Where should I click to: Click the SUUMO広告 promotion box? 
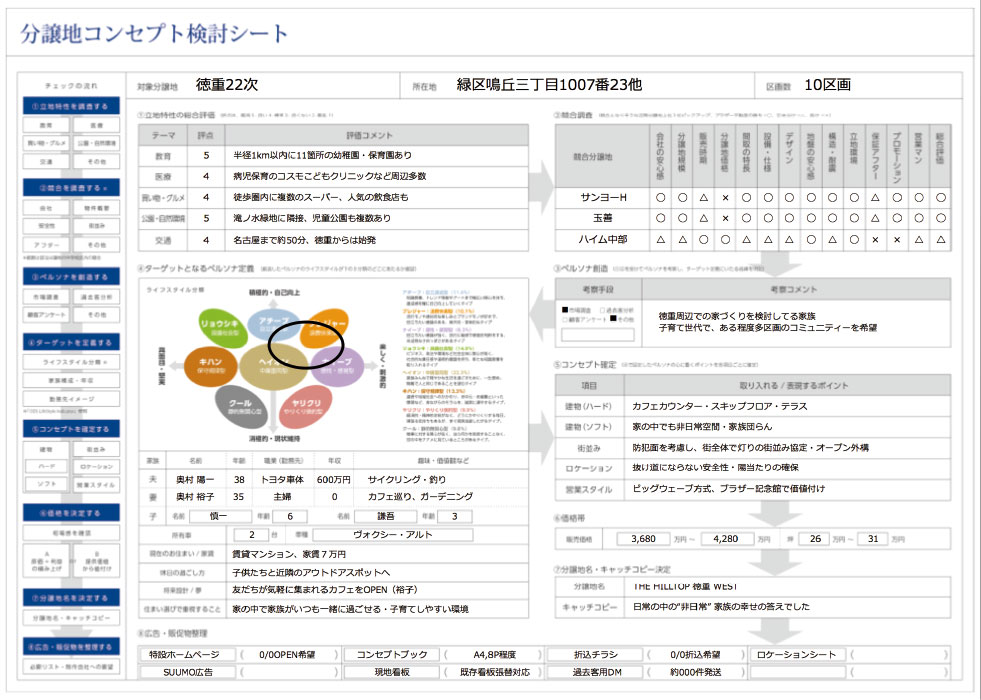[188, 672]
